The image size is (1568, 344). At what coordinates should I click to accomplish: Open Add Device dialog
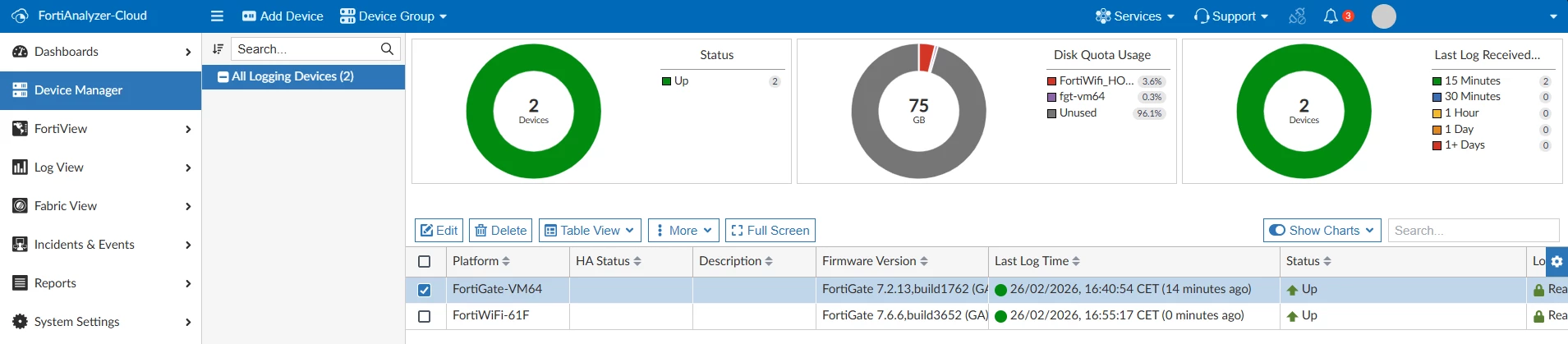coord(283,16)
